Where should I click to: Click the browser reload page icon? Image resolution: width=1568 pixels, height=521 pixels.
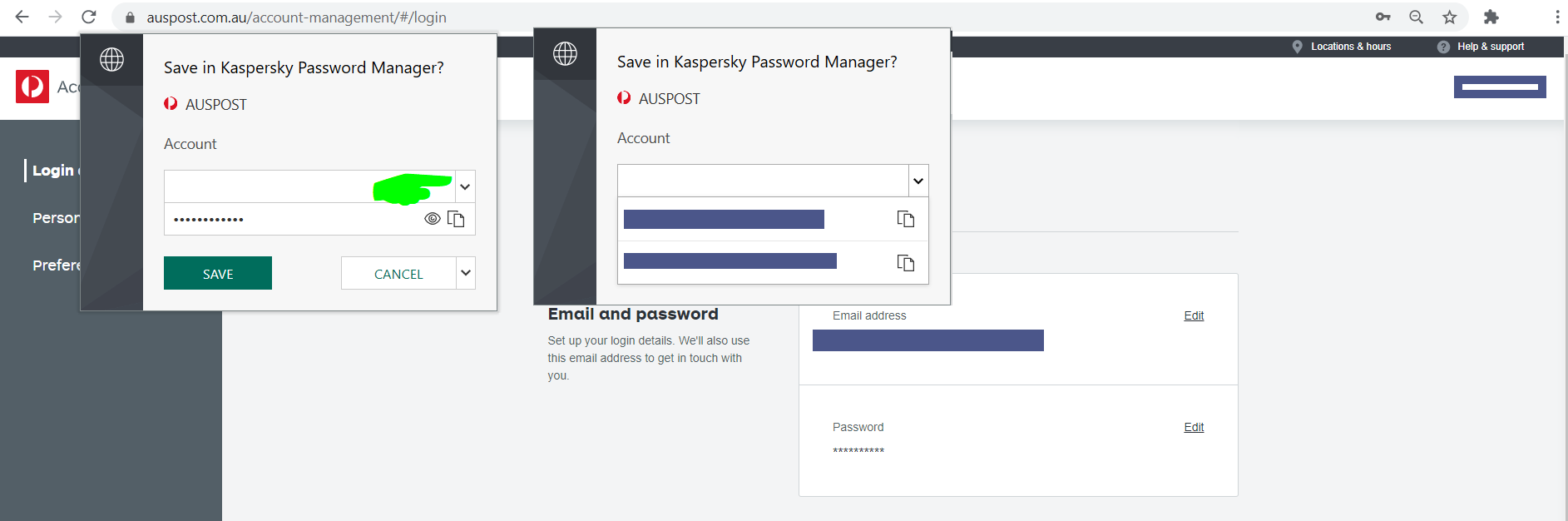(x=89, y=17)
